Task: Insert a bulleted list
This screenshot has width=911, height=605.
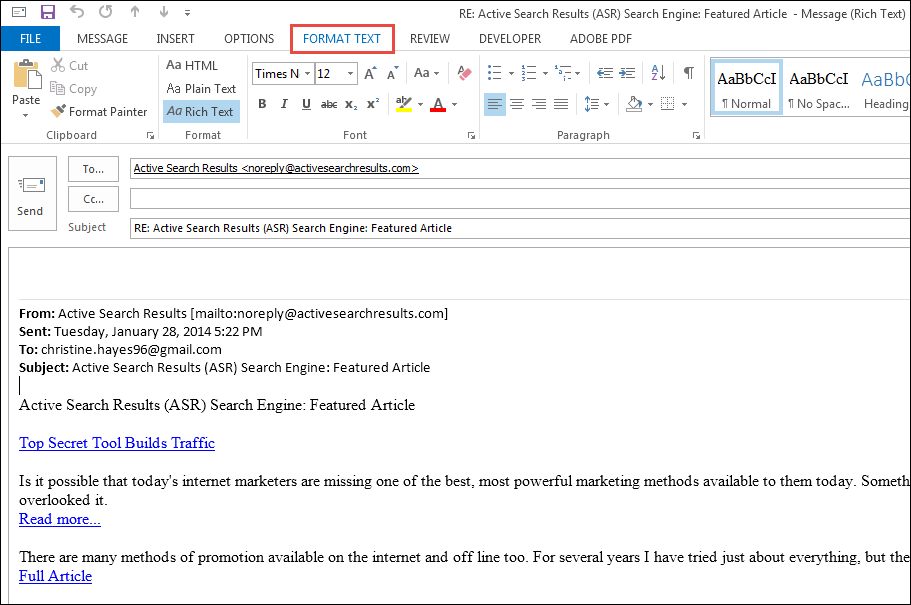Action: [x=494, y=73]
